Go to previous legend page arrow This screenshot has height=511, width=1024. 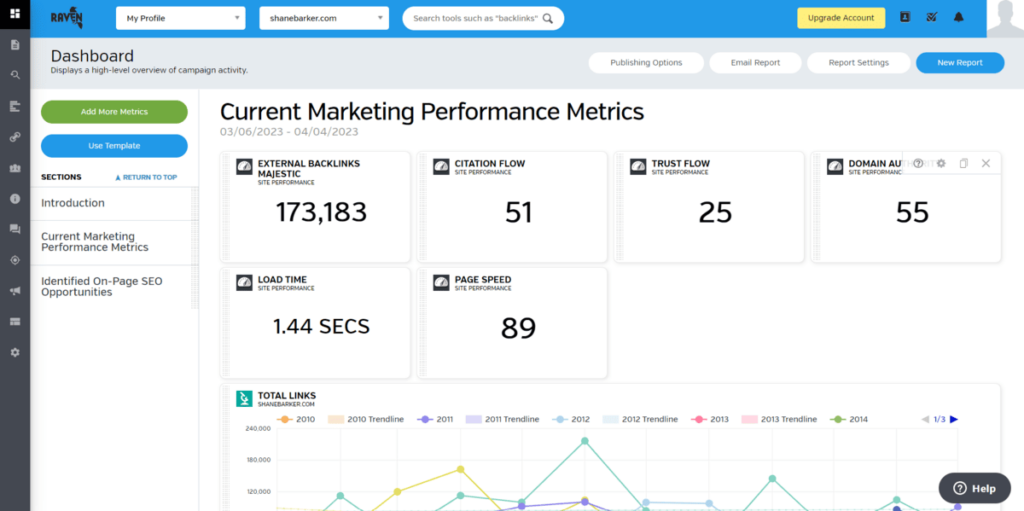point(925,420)
